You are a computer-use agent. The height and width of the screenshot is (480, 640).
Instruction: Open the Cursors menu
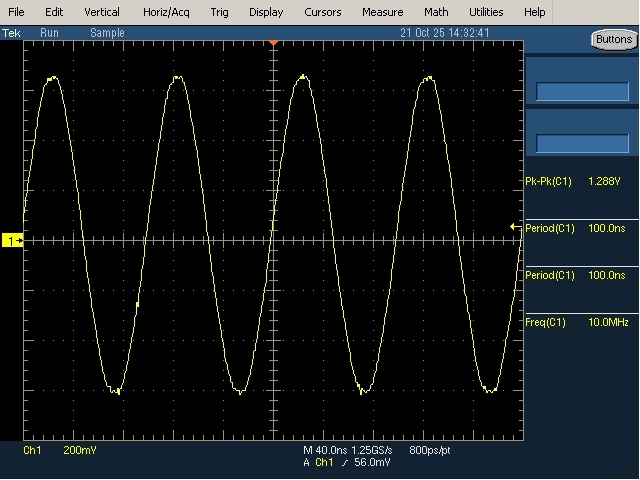click(322, 12)
